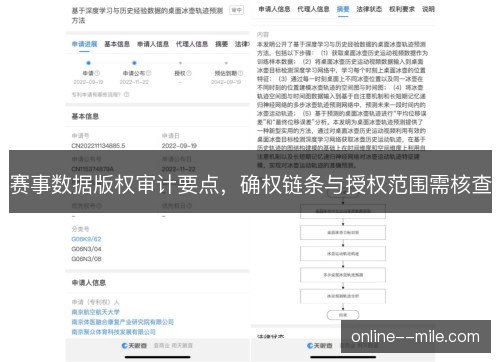Switch to 法律状态 tab
Screen dimensions: 500x362
tap(369, 9)
